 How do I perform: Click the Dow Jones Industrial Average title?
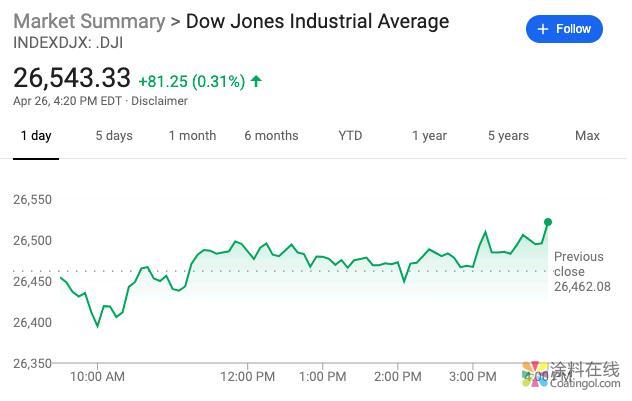click(318, 21)
